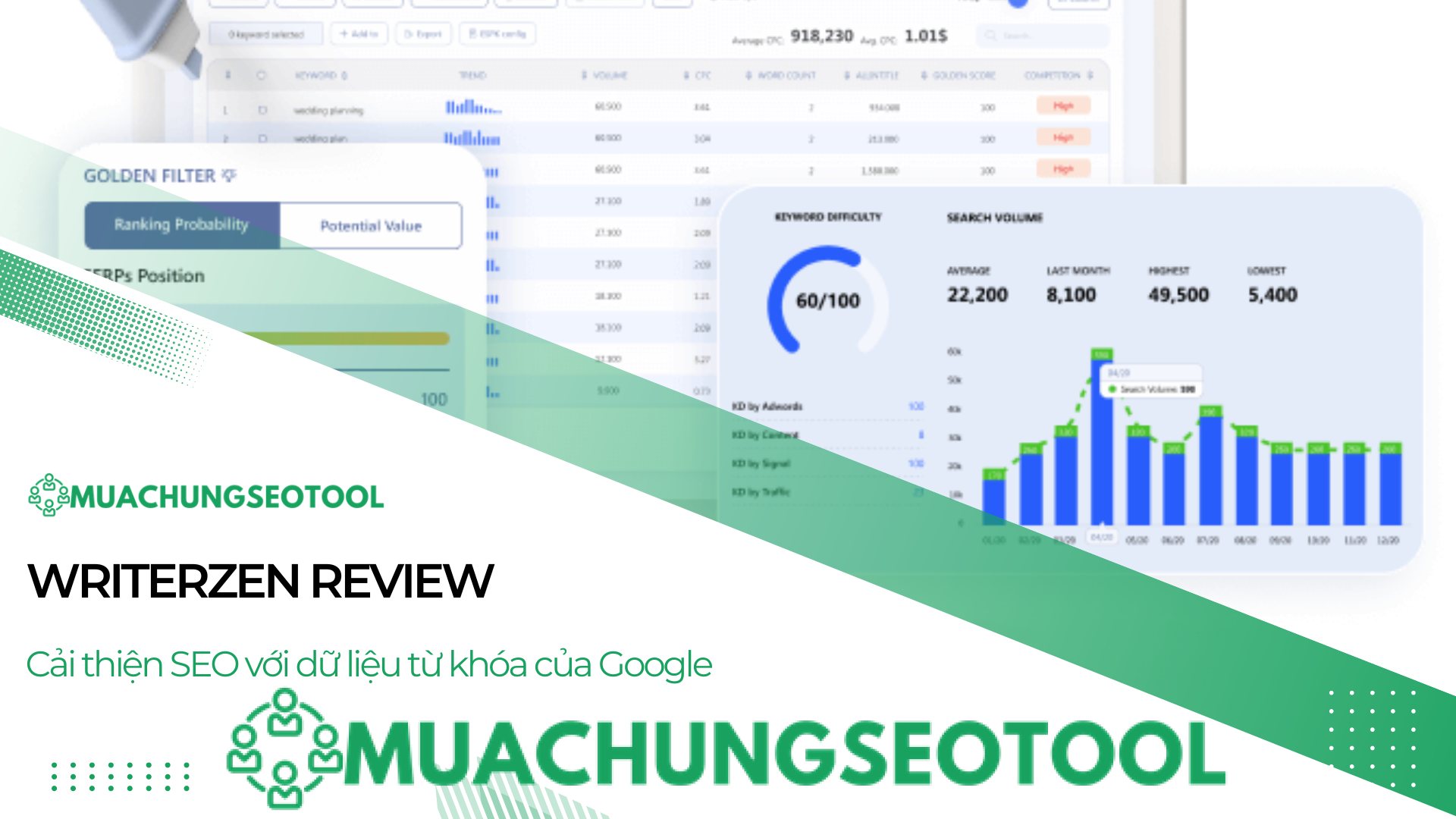Click the search magnifier icon top right
The width and height of the screenshot is (1456, 819).
[990, 34]
